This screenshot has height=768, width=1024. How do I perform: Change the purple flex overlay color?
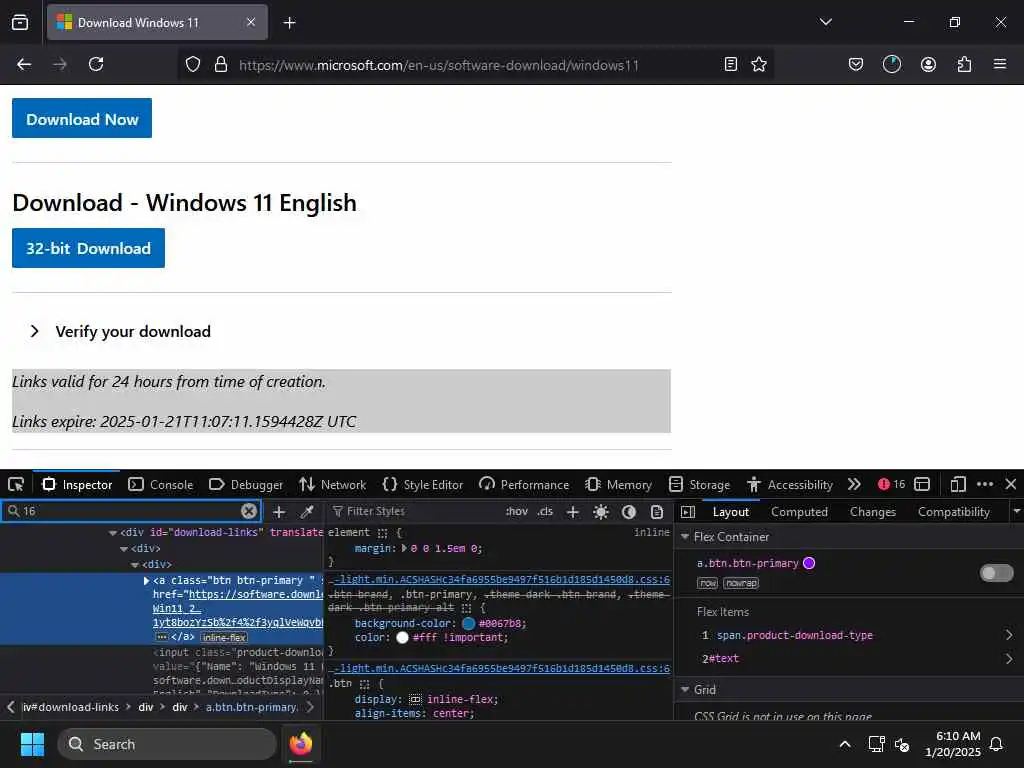[x=809, y=563]
